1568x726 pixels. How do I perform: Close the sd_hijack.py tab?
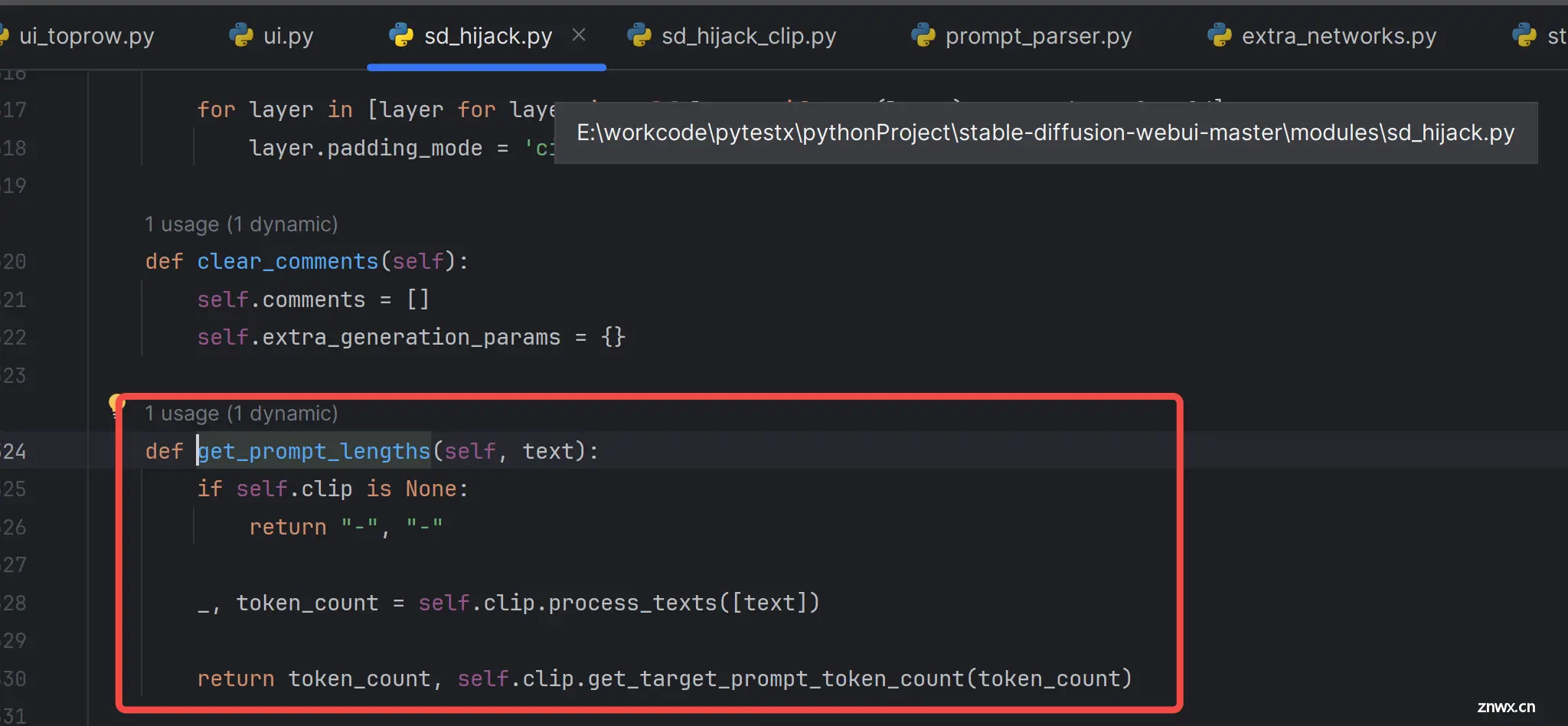coord(579,35)
